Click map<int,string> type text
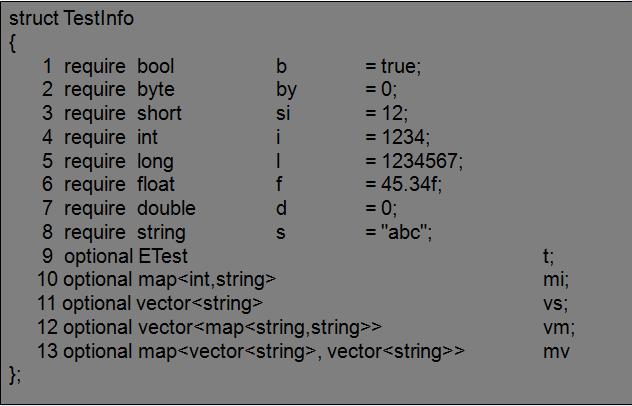The image size is (632, 406). pyautogui.click(x=207, y=279)
